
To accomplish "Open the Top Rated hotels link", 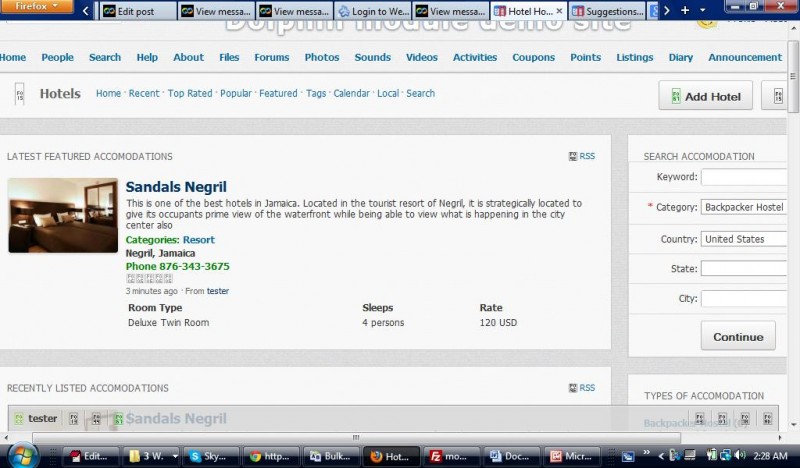I will tap(190, 93).
